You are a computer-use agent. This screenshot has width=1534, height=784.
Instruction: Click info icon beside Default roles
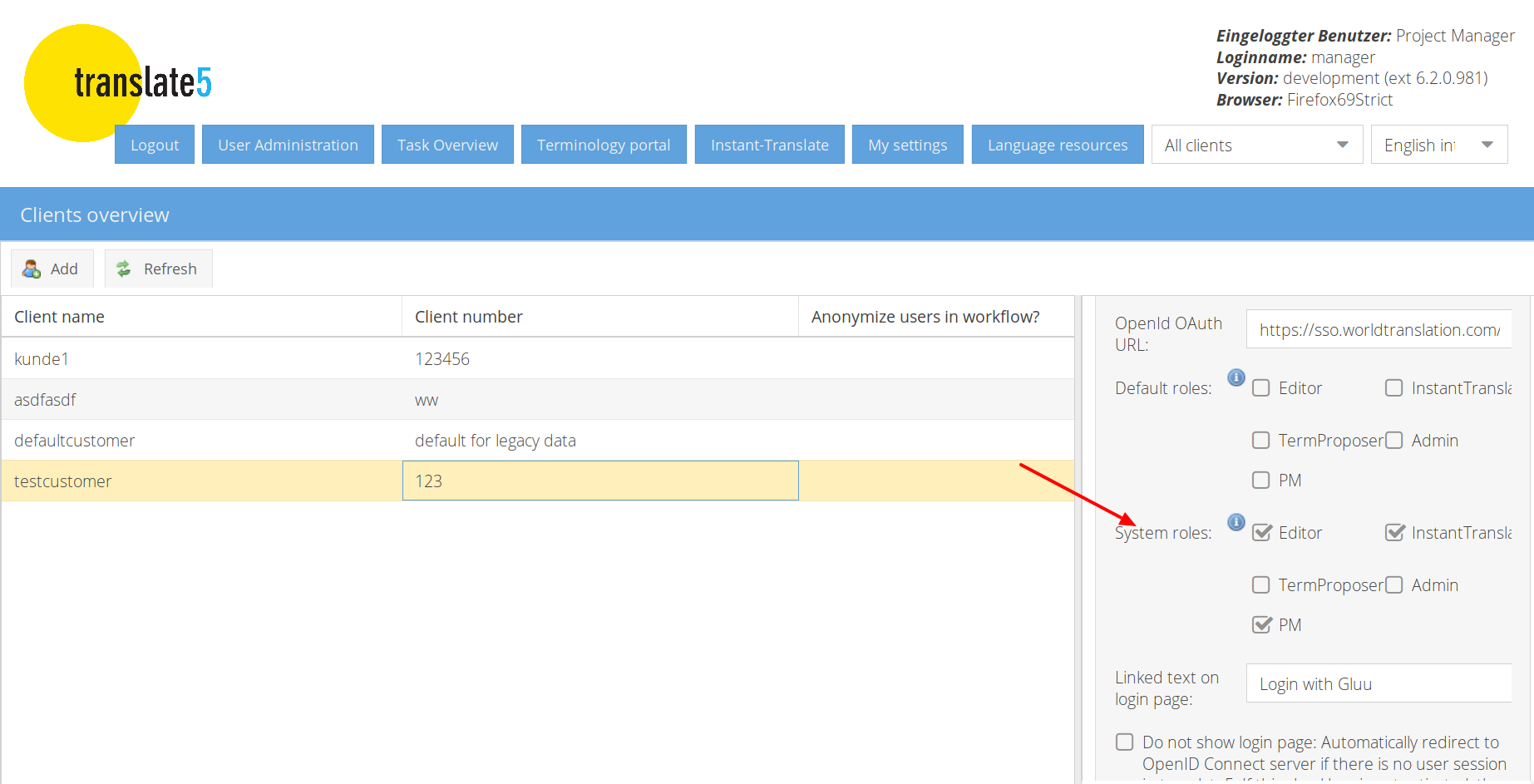[1236, 377]
